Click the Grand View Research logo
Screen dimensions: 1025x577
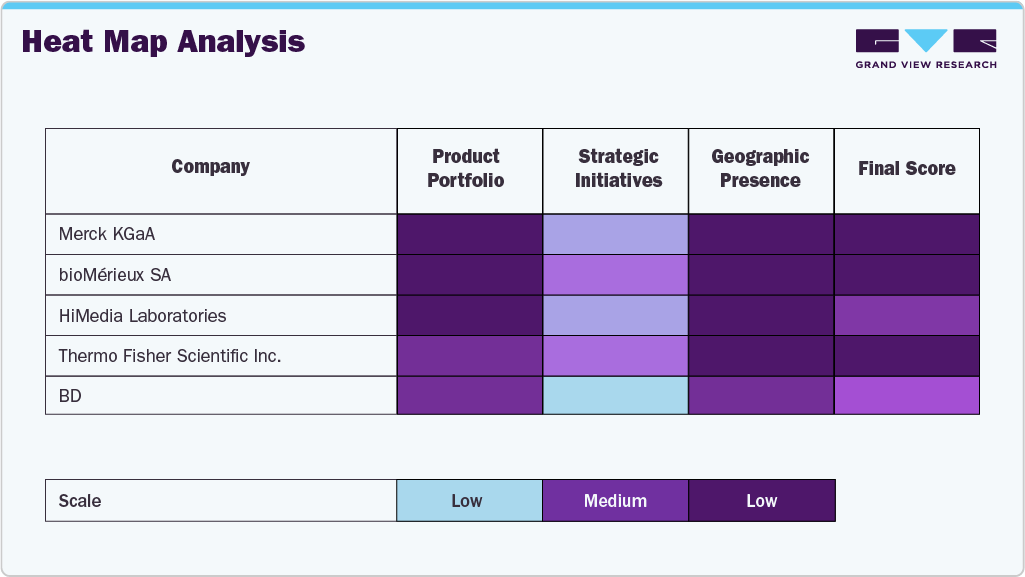[x=926, y=49]
